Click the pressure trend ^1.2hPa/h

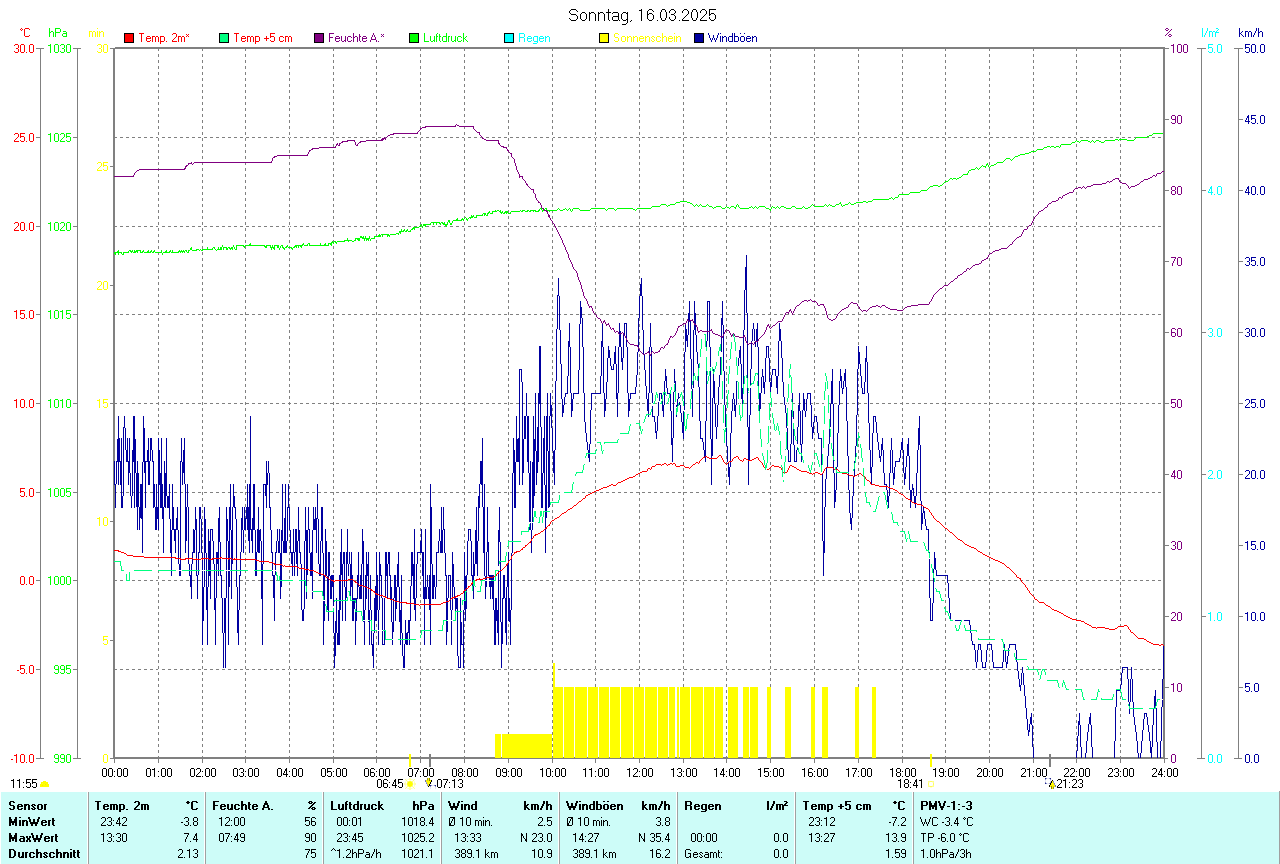click(x=357, y=854)
